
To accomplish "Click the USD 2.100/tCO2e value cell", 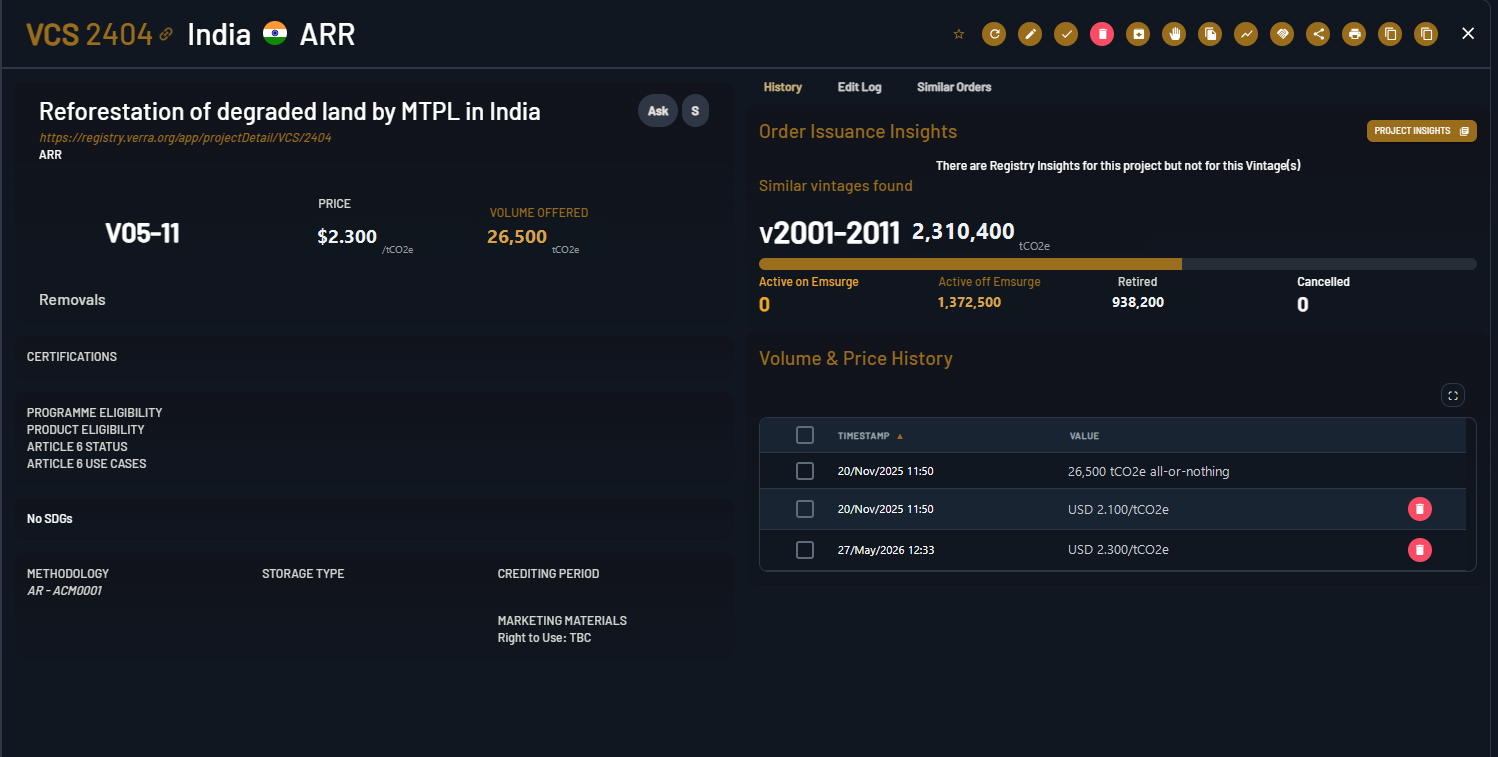I will click(x=1118, y=509).
